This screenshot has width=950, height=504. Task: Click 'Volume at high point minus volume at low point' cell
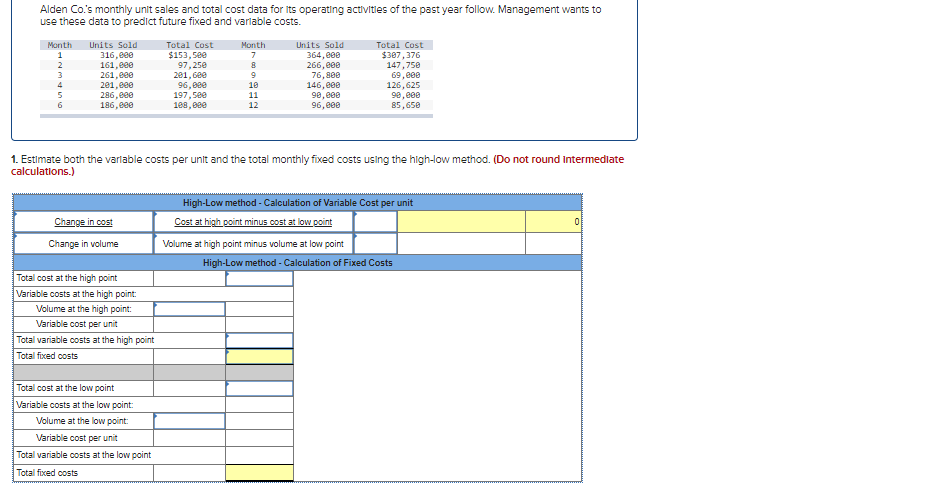pos(253,244)
